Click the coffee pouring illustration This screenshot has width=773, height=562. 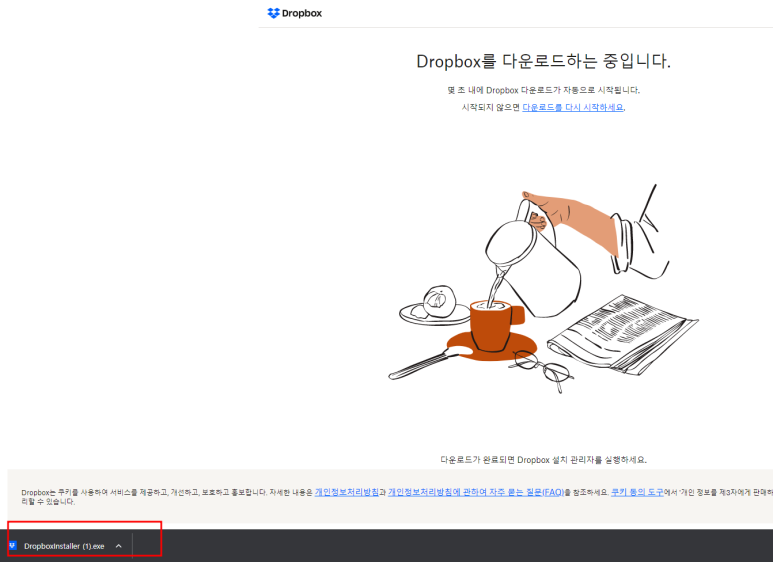(x=543, y=289)
